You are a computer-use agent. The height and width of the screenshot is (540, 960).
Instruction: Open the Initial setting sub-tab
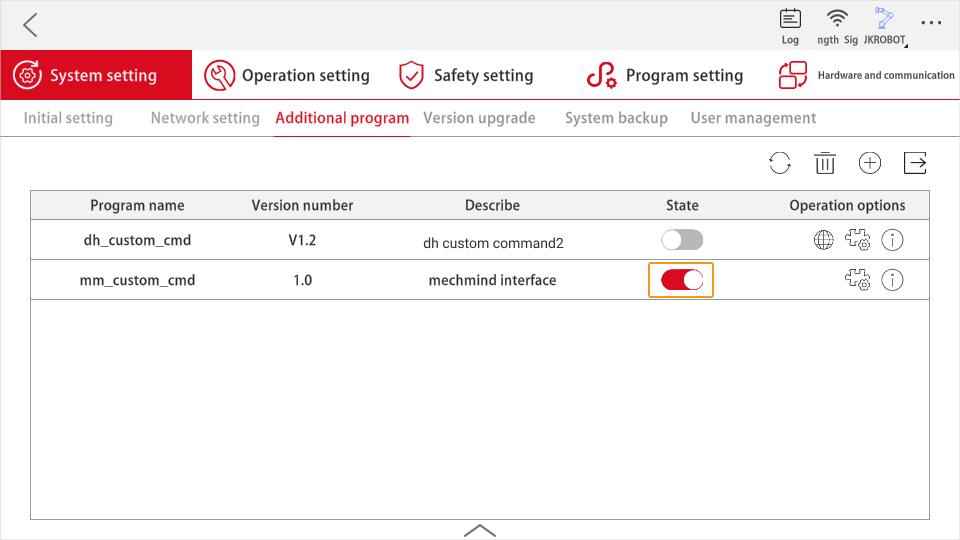(x=68, y=118)
